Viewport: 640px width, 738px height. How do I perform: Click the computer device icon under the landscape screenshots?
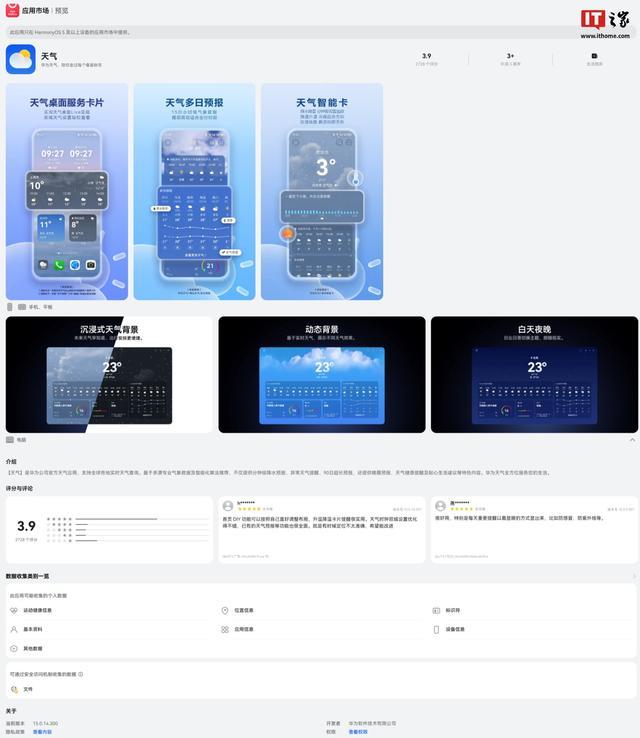10,440
